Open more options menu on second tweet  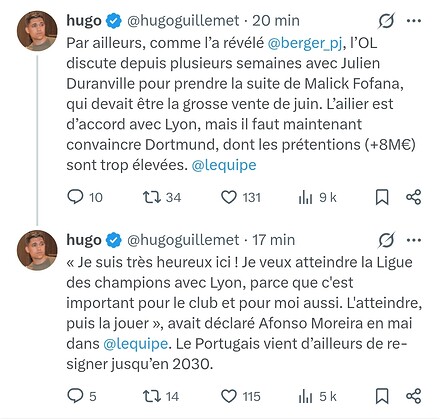414,240
